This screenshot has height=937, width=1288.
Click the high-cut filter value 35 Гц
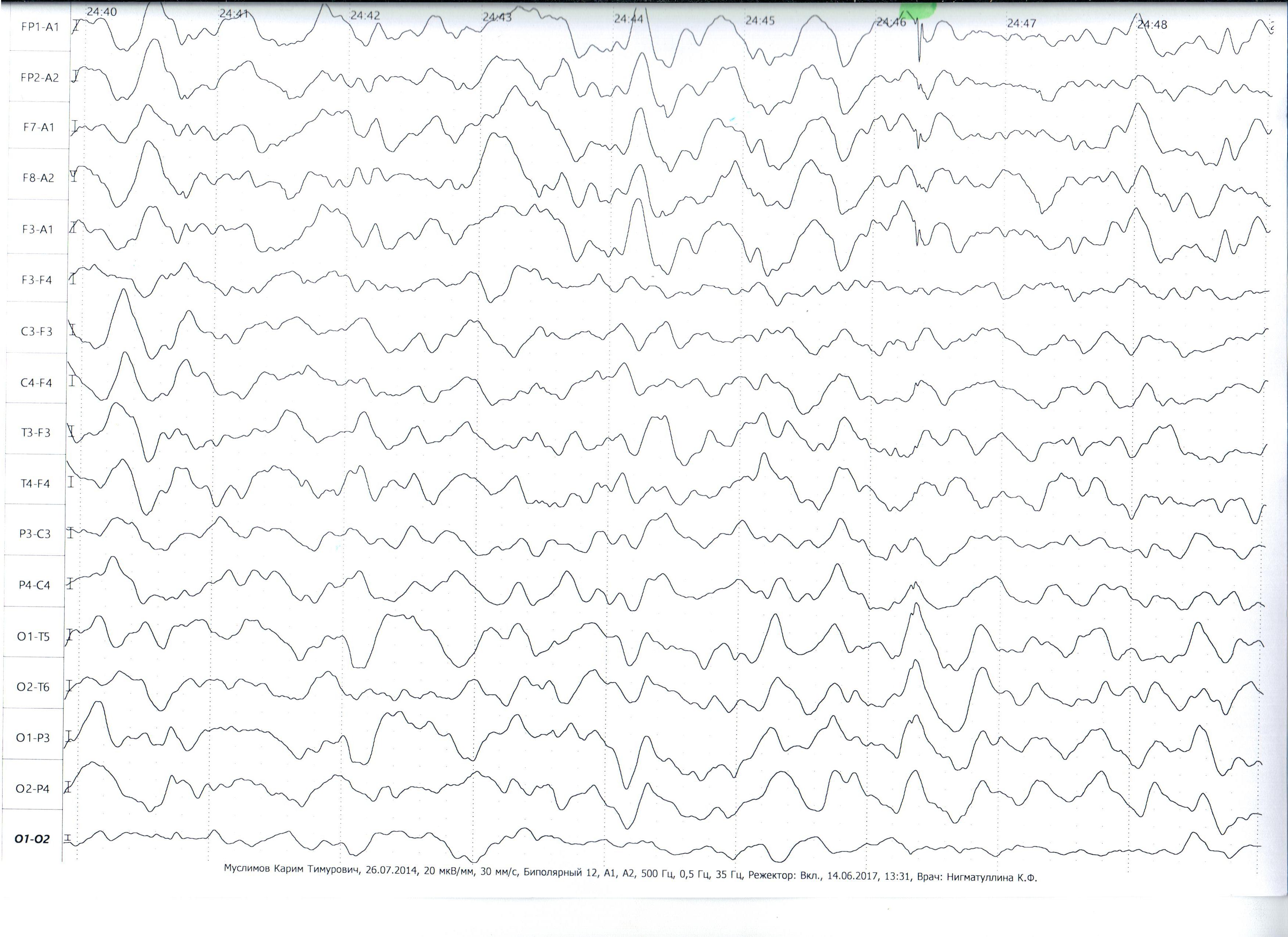(x=730, y=875)
